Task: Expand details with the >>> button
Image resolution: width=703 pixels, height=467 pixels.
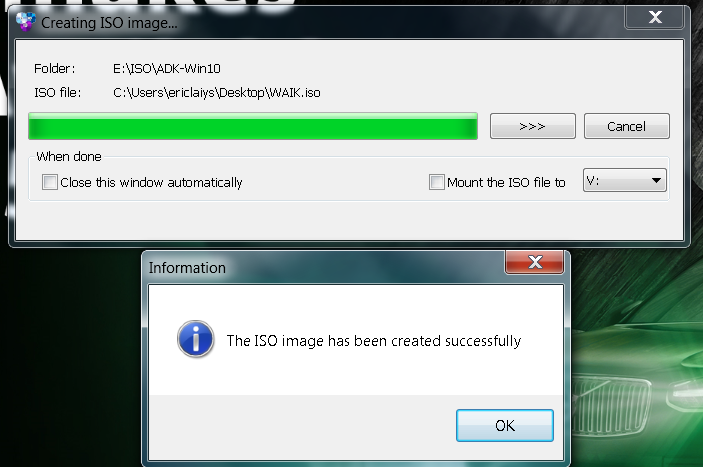Action: (533, 126)
